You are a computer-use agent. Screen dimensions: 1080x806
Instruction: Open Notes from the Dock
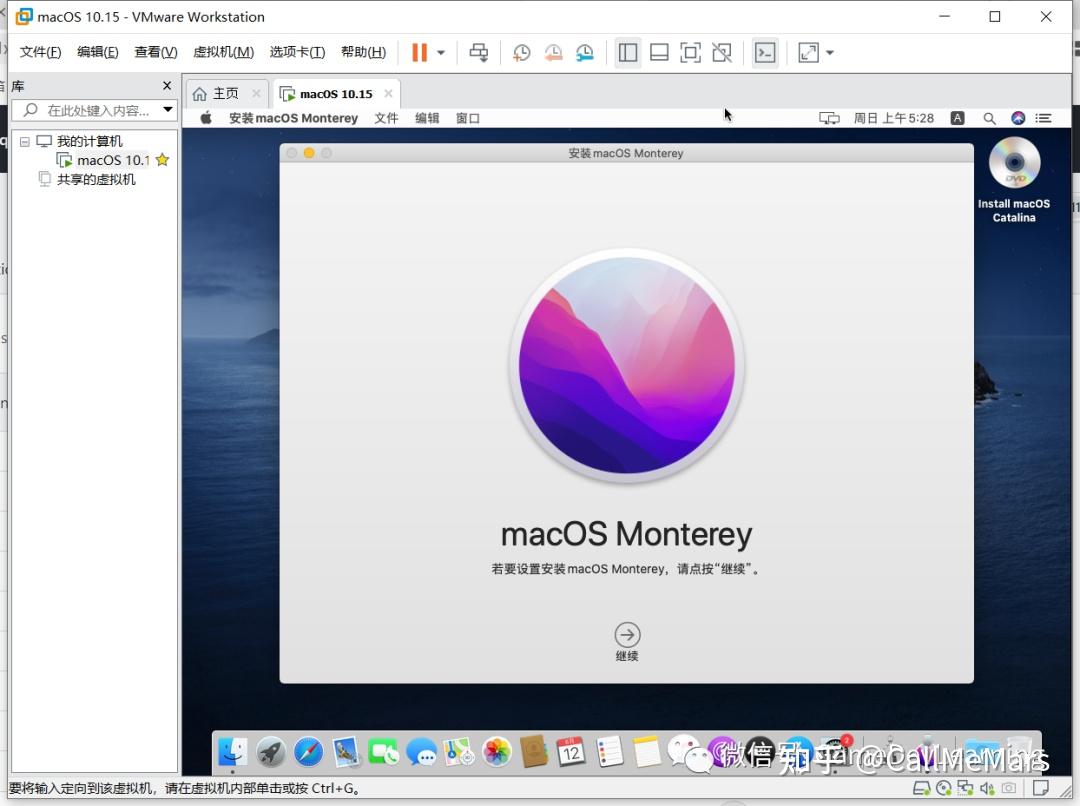pyautogui.click(x=647, y=752)
